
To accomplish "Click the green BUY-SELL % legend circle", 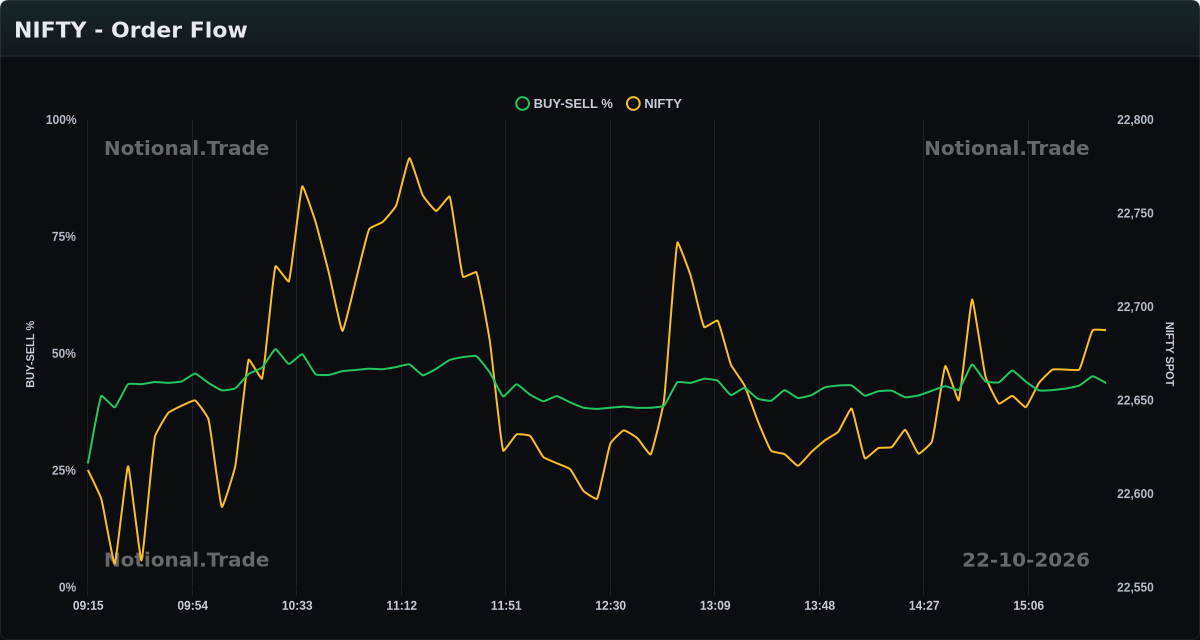I will click(x=522, y=103).
